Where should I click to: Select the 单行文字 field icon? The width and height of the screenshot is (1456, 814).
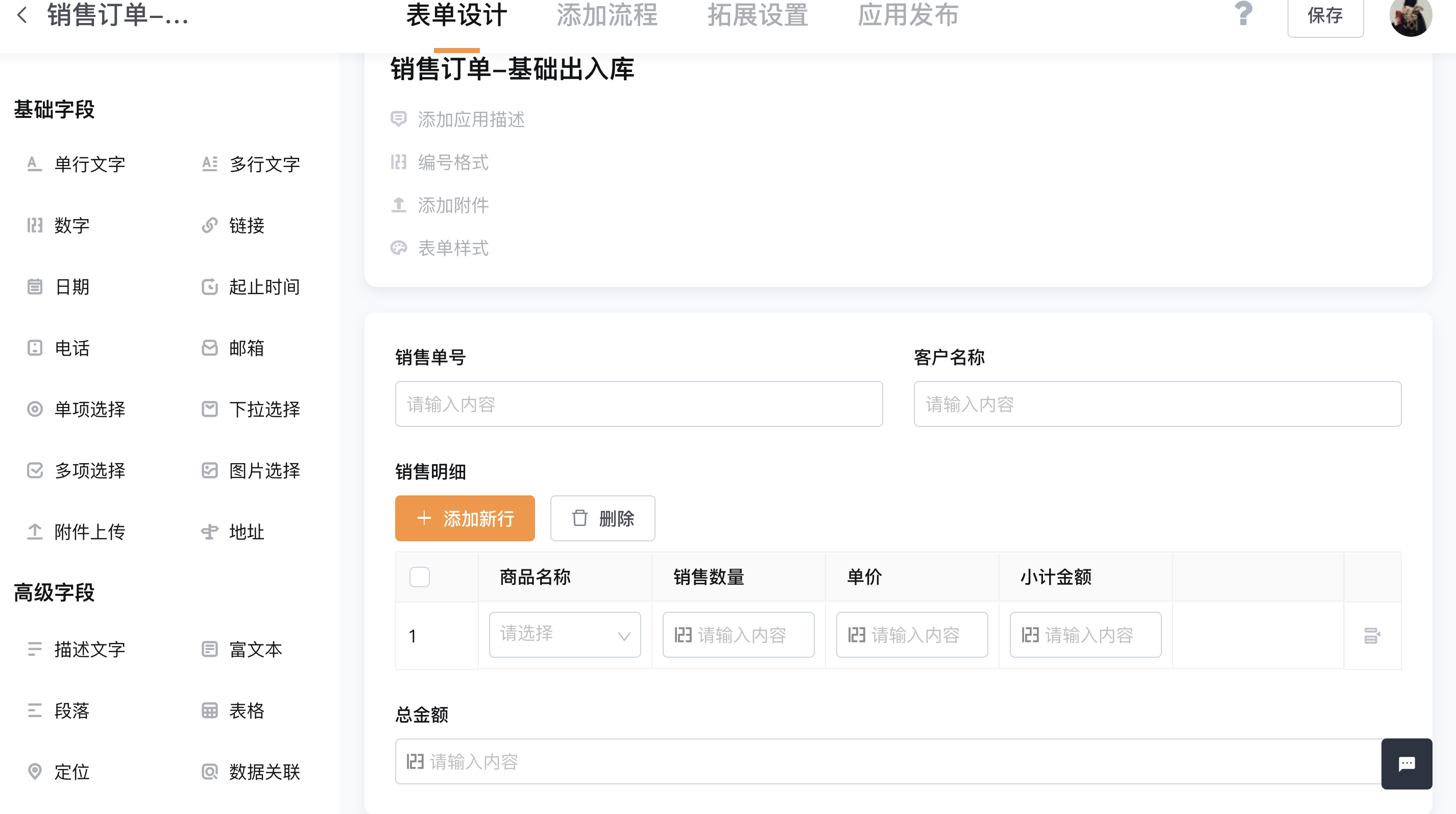(x=35, y=164)
